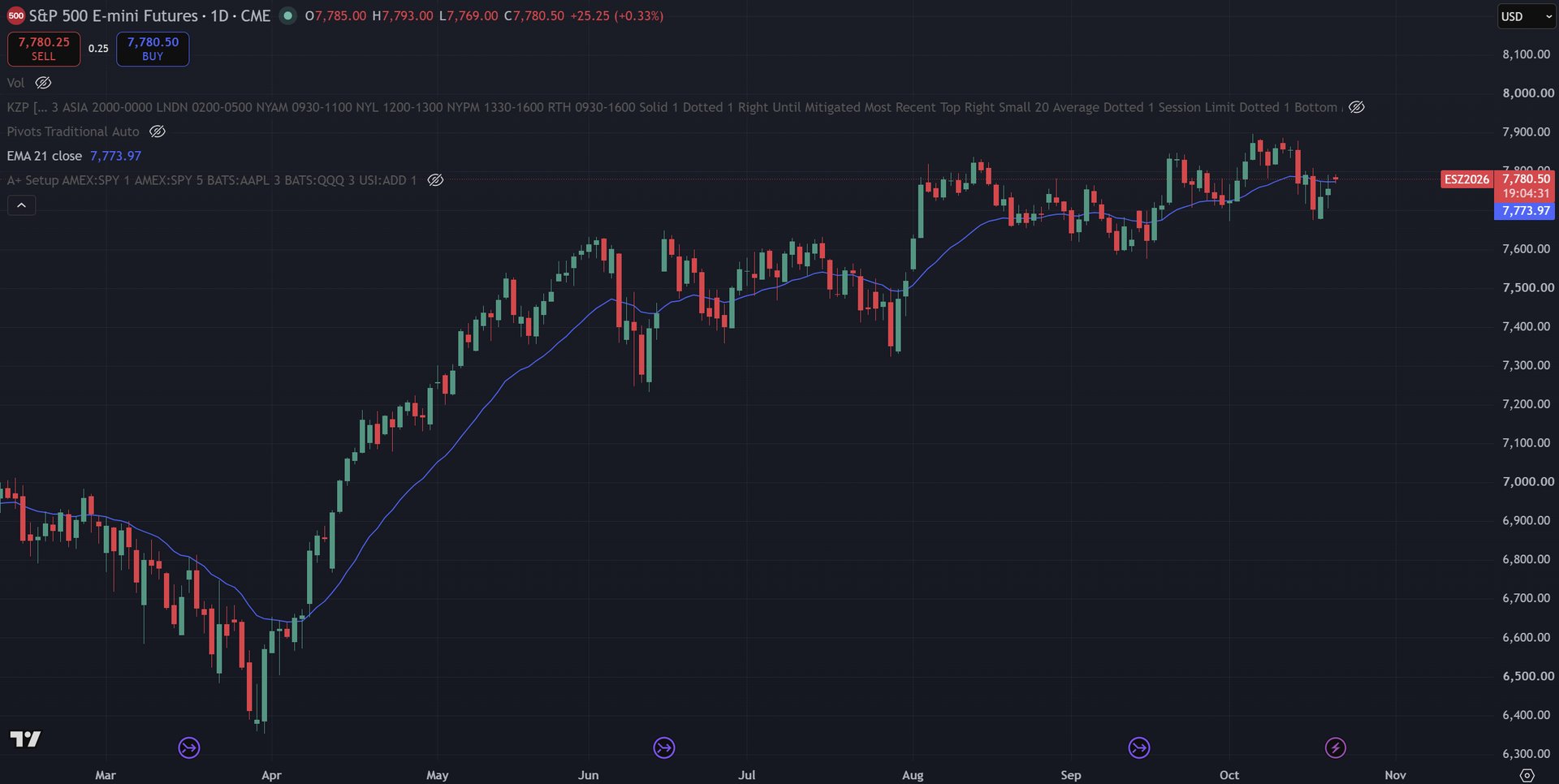Open chart settings gear at bottom right
The height and width of the screenshot is (784, 1559).
[1527, 775]
